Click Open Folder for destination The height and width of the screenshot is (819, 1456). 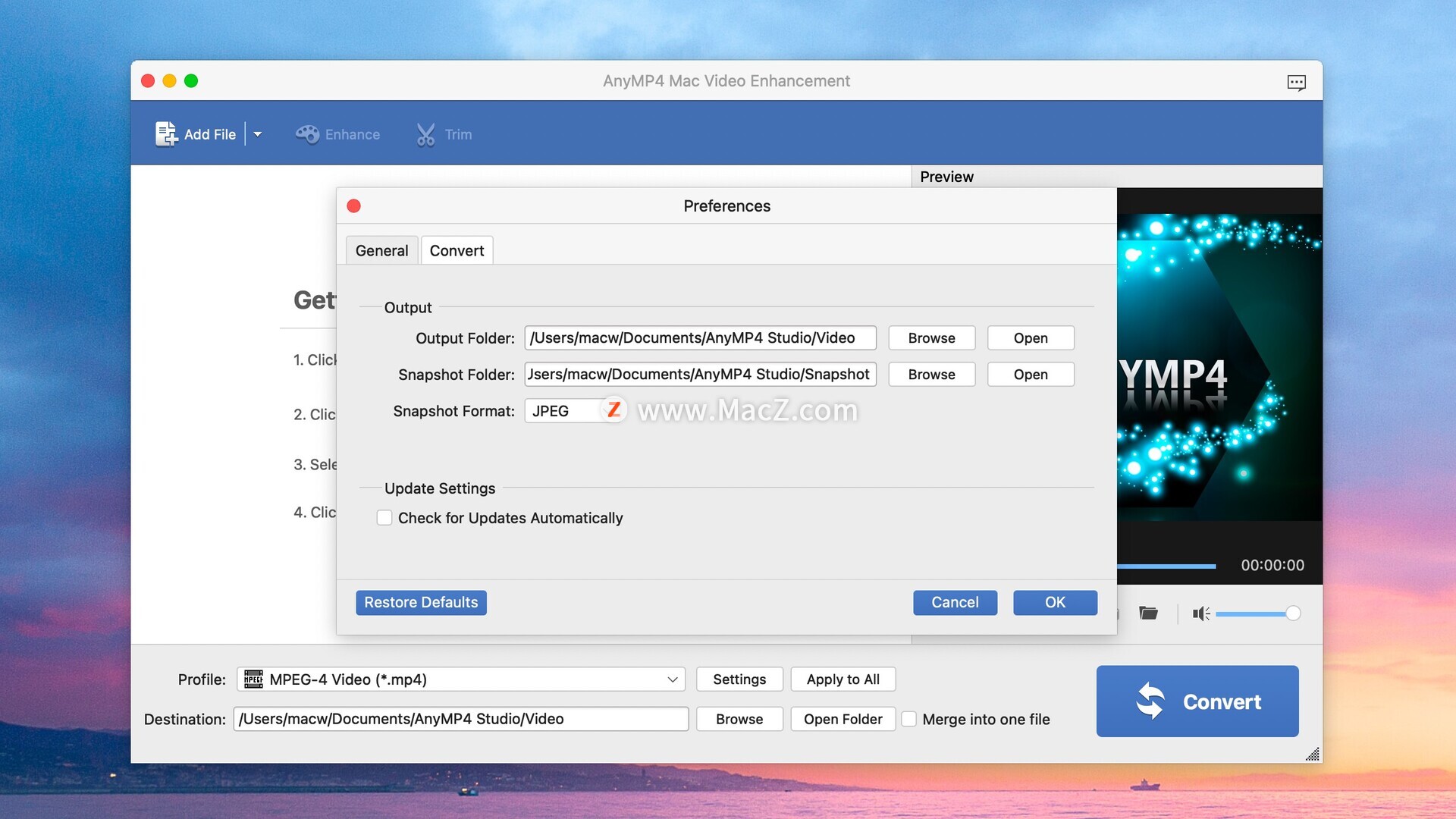coord(843,719)
